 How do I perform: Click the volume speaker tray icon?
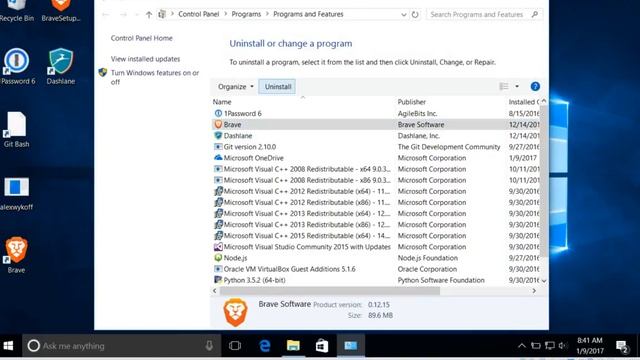coord(563,346)
